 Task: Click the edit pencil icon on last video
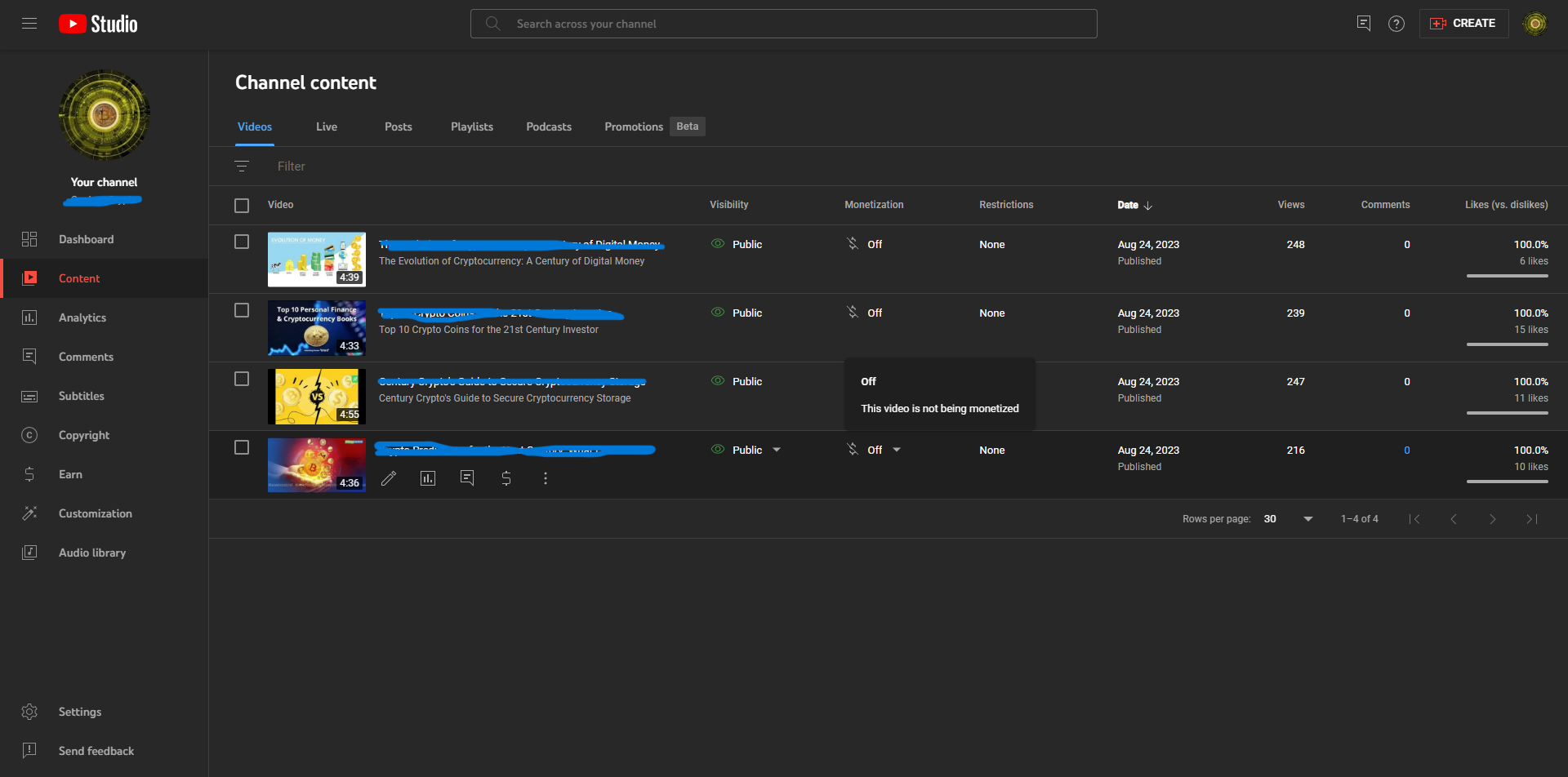click(x=389, y=478)
